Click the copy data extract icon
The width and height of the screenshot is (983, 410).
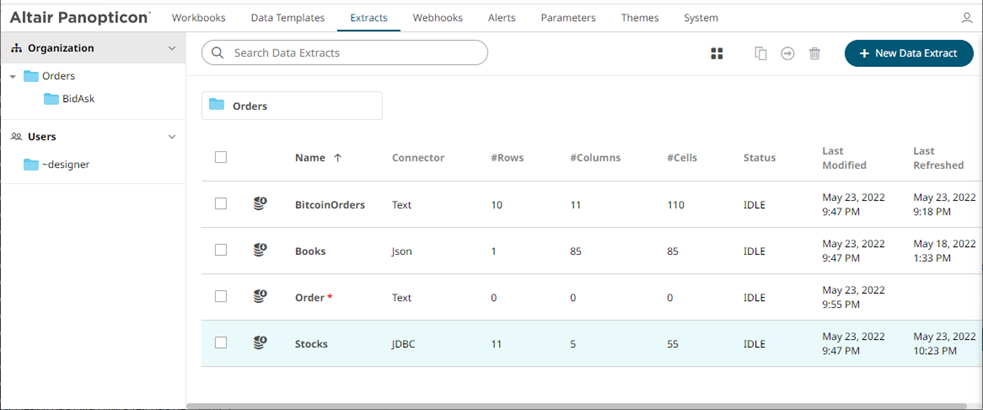coord(761,54)
